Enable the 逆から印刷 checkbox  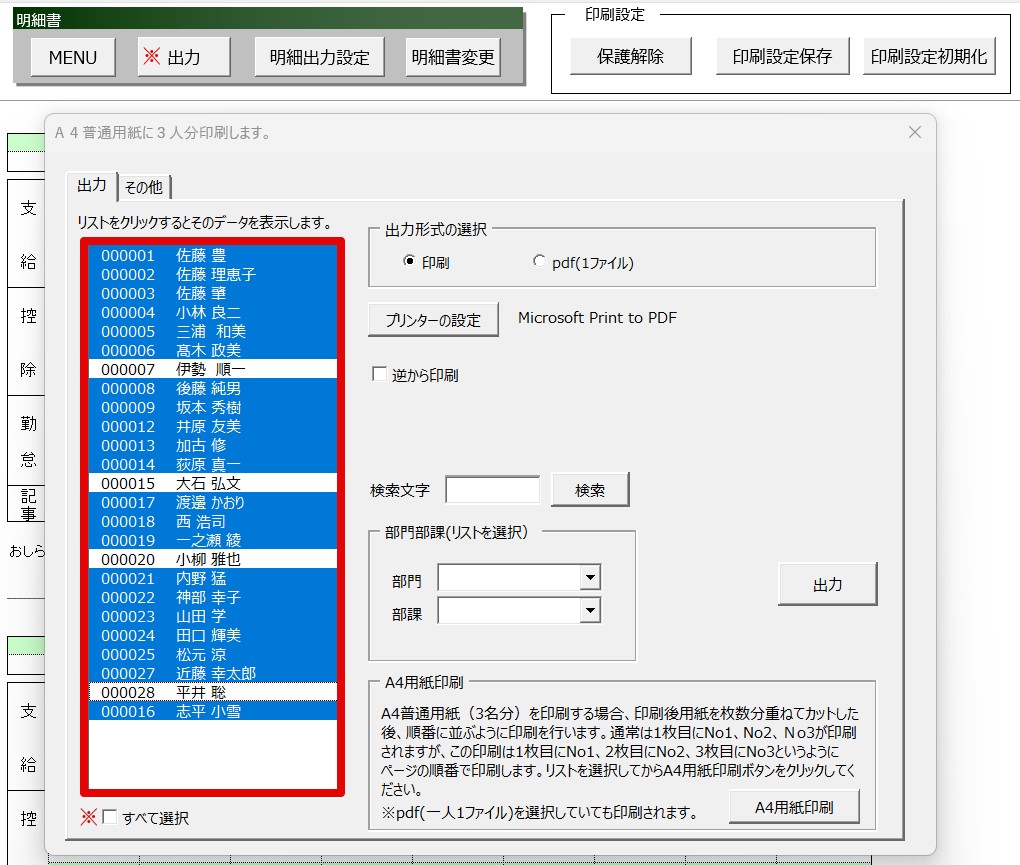point(379,374)
